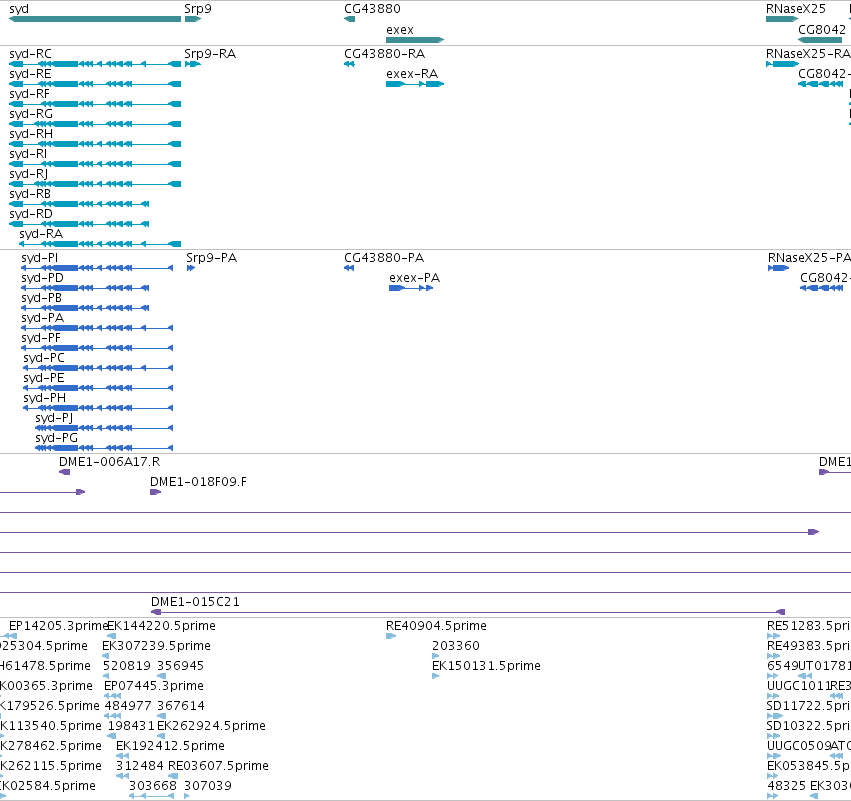
Task: Click the RNaseX25 gene label
Action: coord(796,9)
